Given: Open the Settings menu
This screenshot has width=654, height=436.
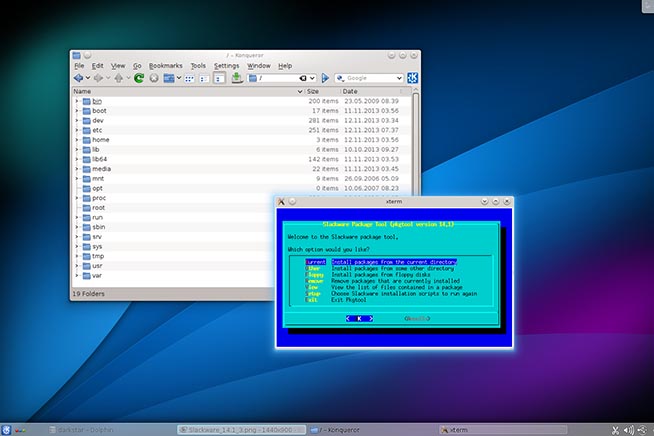Looking at the screenshot, I should click(x=226, y=66).
